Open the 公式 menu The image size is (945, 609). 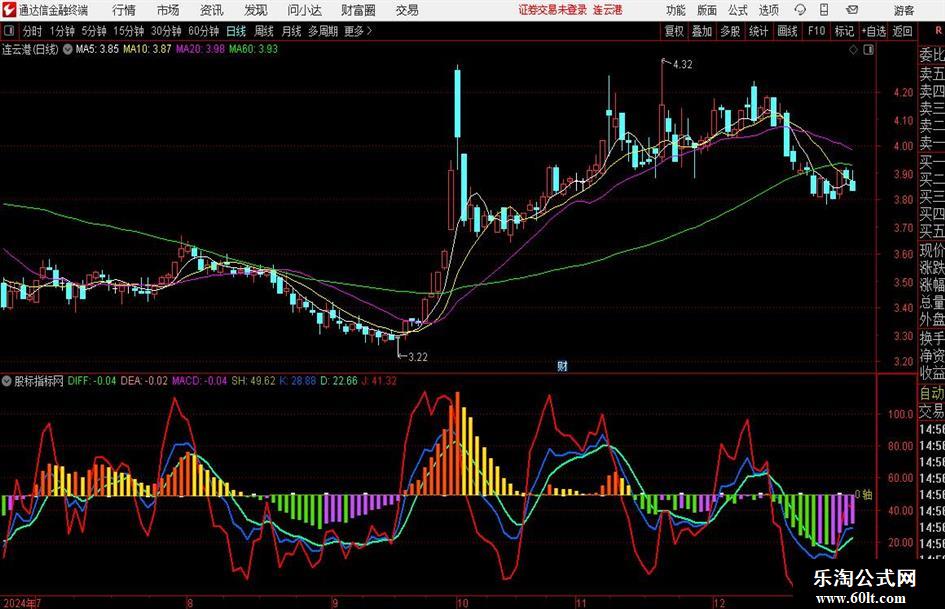738,10
